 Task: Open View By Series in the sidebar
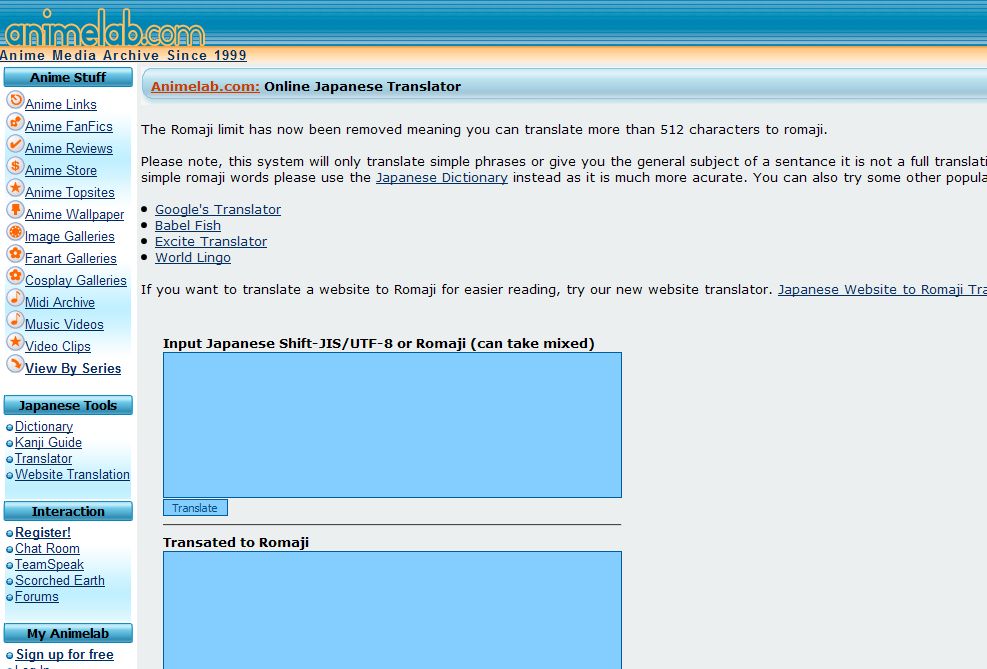73,369
